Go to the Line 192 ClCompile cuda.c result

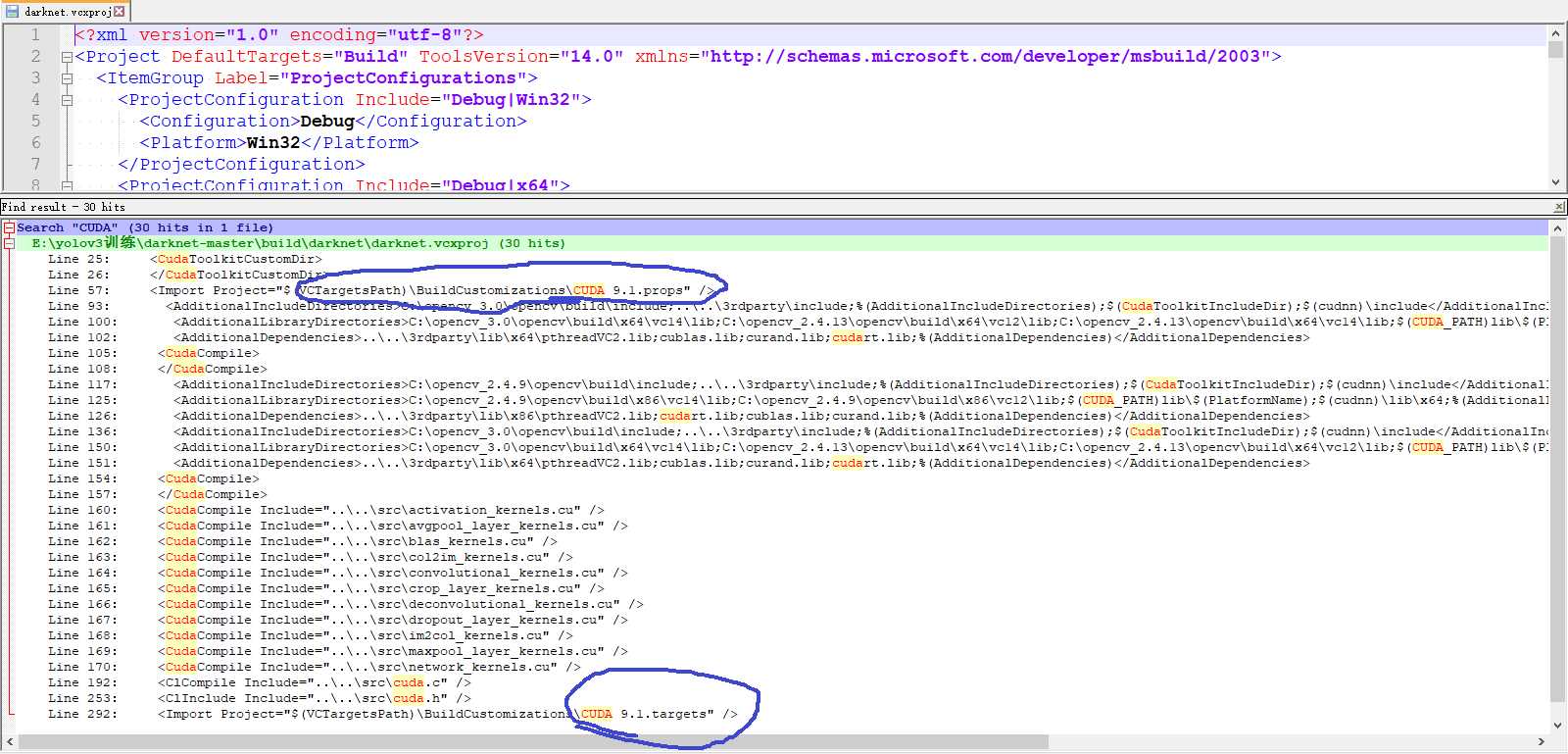(x=259, y=682)
